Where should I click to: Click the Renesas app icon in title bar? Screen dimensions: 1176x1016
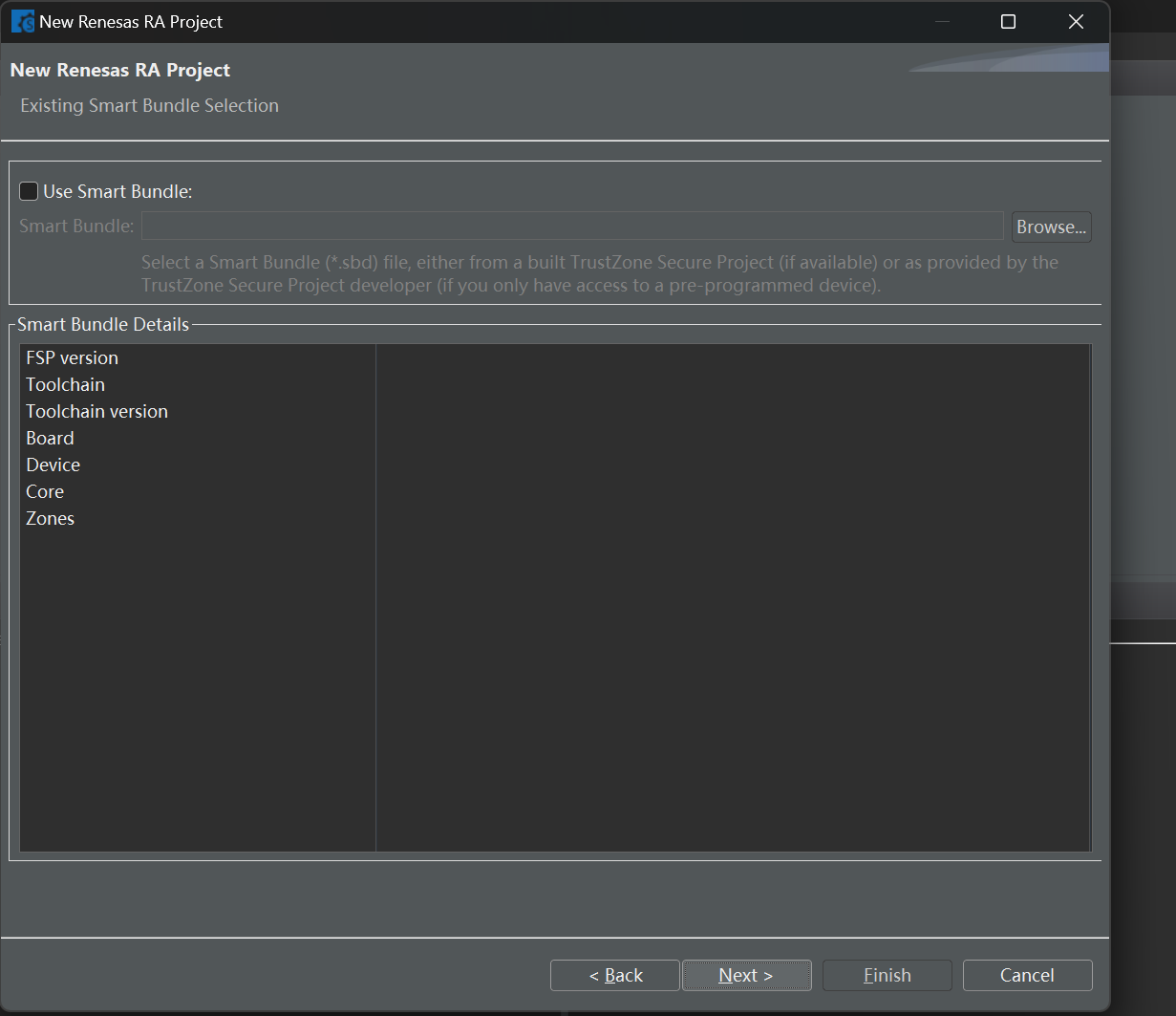(22, 21)
